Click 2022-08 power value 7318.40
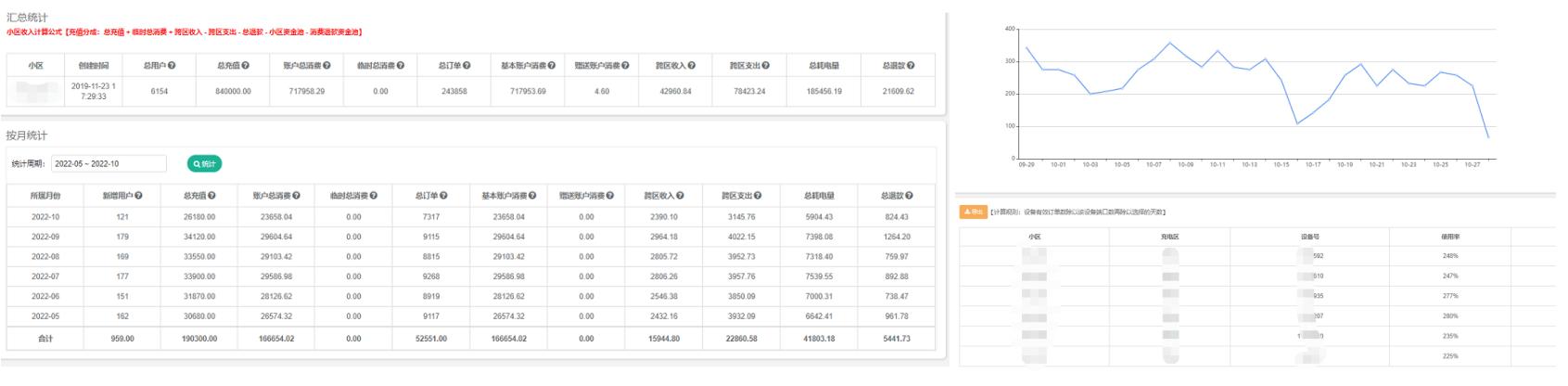The height and width of the screenshot is (386, 1568). pyautogui.click(x=819, y=257)
